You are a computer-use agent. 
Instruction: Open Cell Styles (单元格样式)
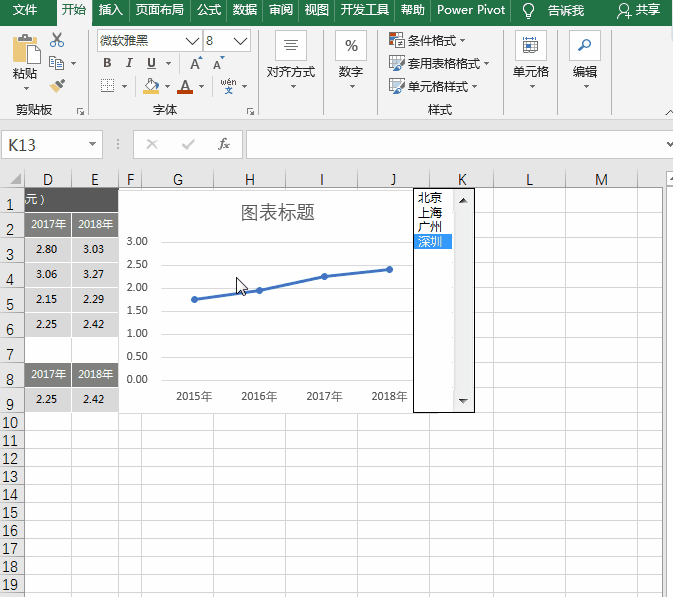point(434,86)
